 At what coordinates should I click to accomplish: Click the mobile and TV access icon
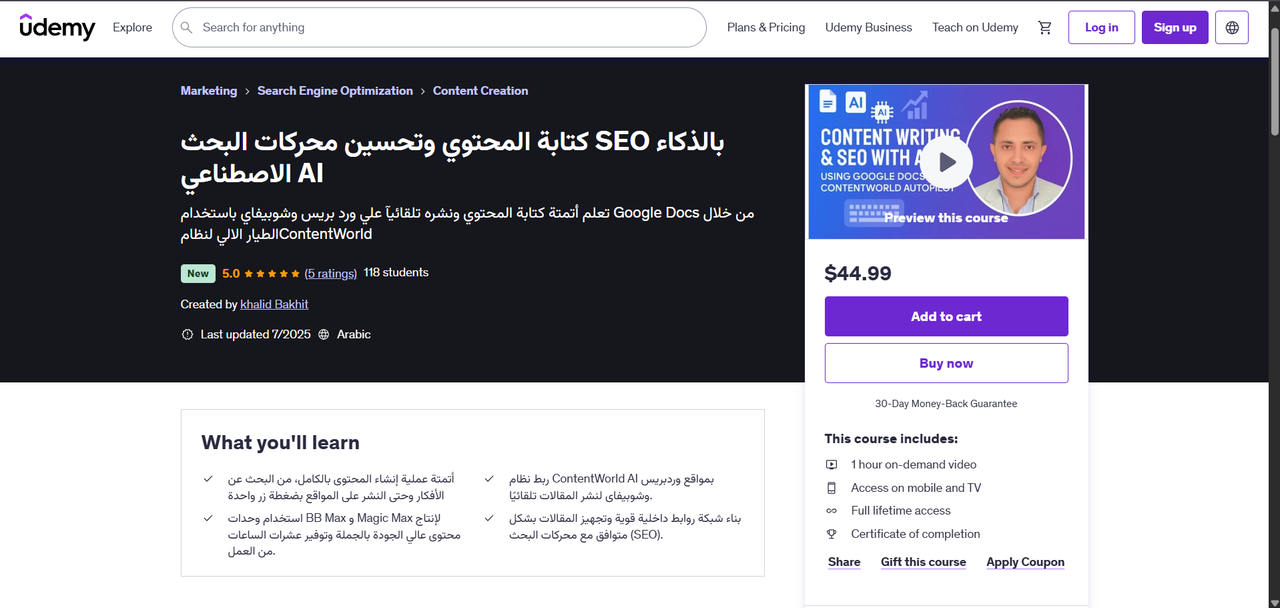(x=831, y=488)
